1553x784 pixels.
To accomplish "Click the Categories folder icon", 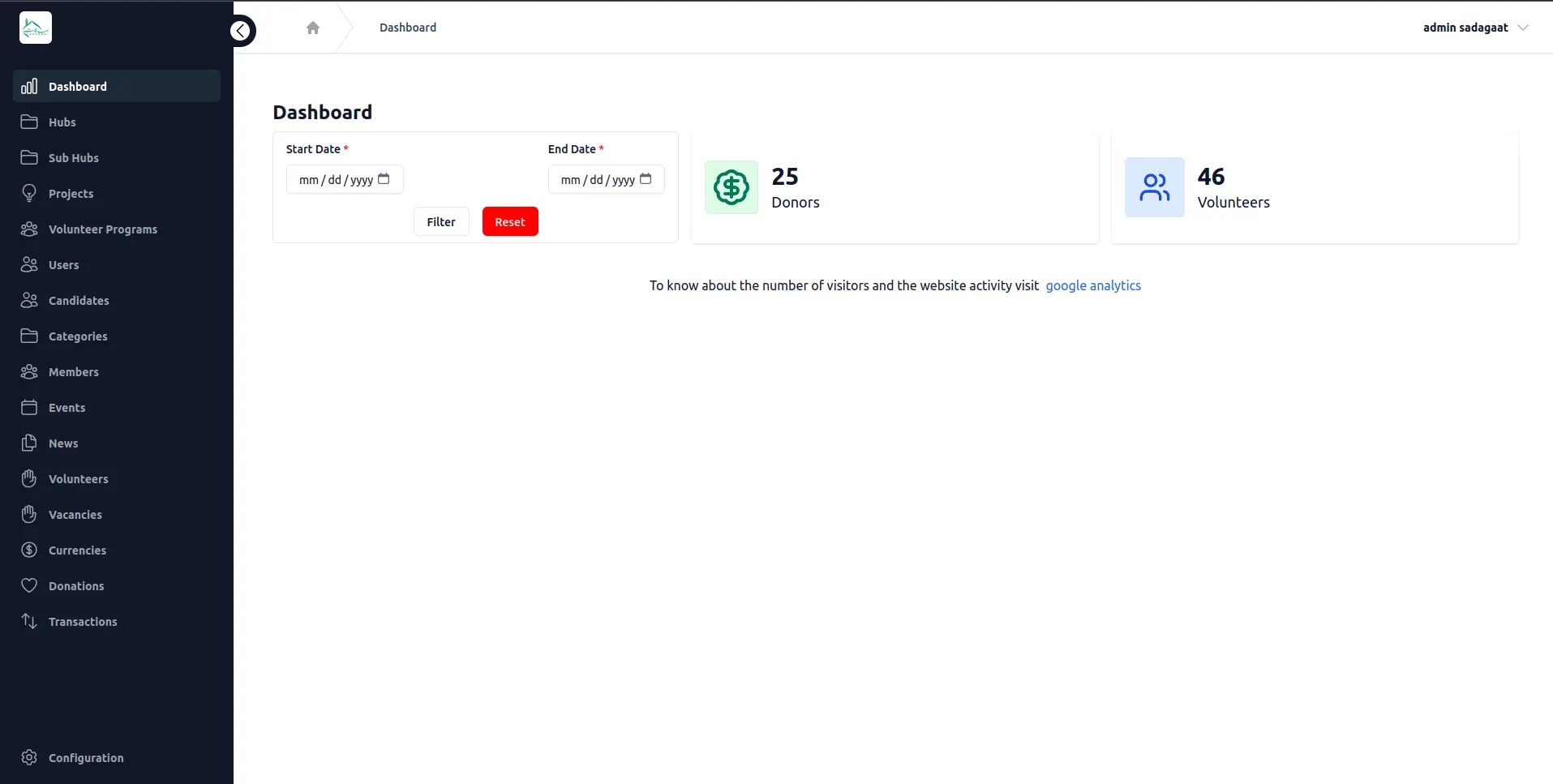I will pyautogui.click(x=29, y=336).
